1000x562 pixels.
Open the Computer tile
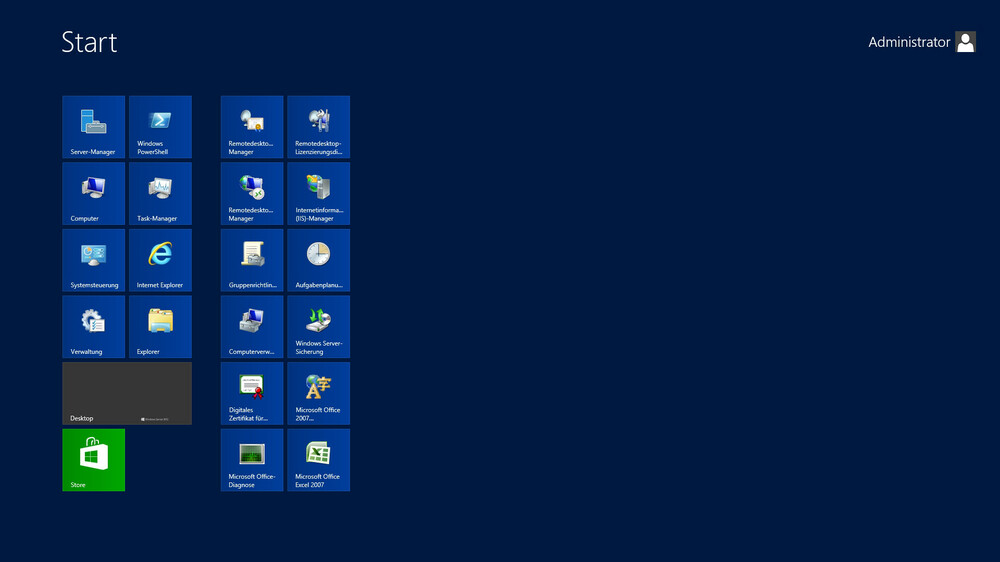click(94, 193)
